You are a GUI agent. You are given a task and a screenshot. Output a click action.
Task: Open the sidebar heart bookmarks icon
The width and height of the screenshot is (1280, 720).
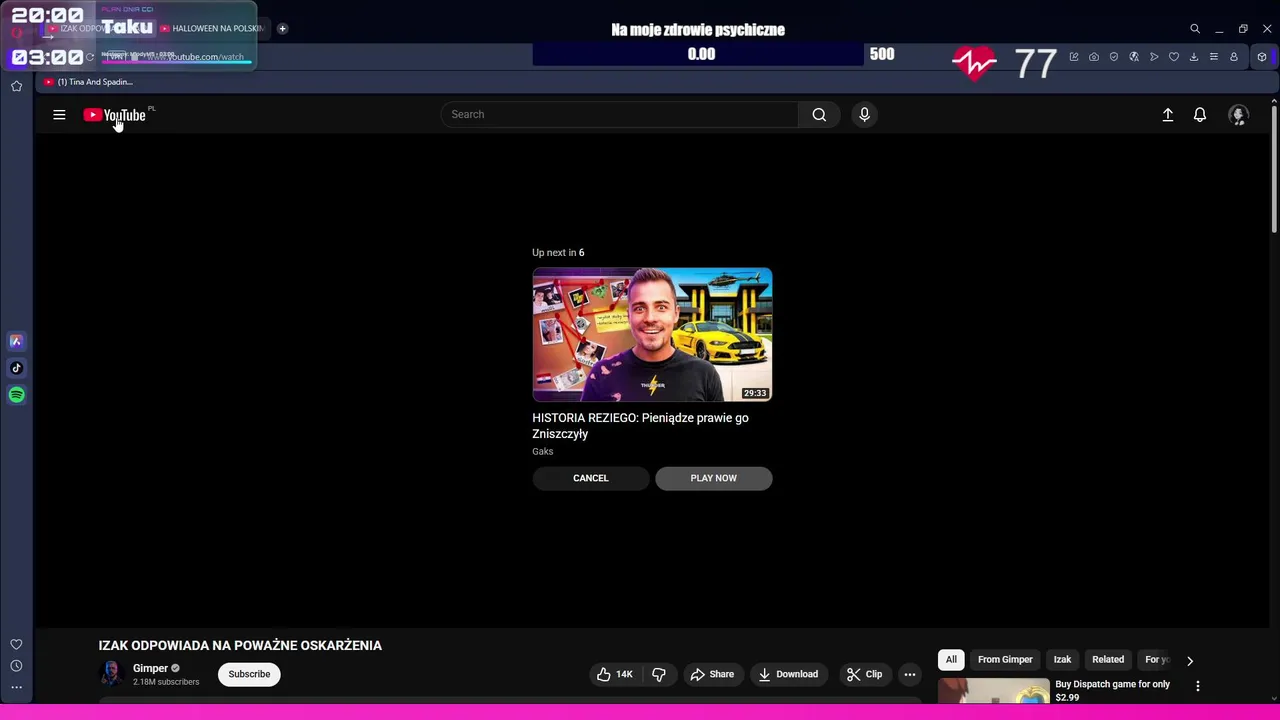[x=16, y=645]
